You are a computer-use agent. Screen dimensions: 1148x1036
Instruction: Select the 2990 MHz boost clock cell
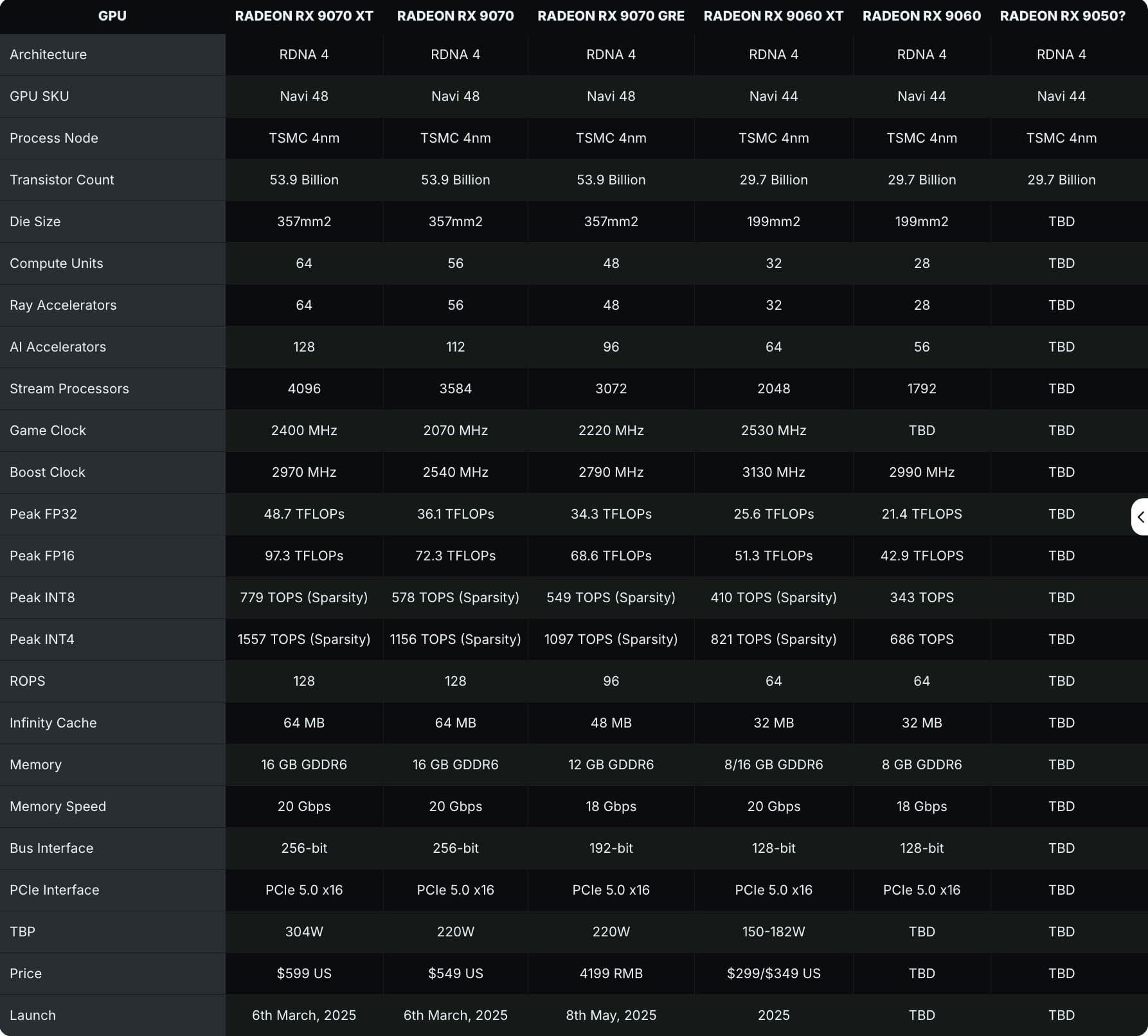922,472
